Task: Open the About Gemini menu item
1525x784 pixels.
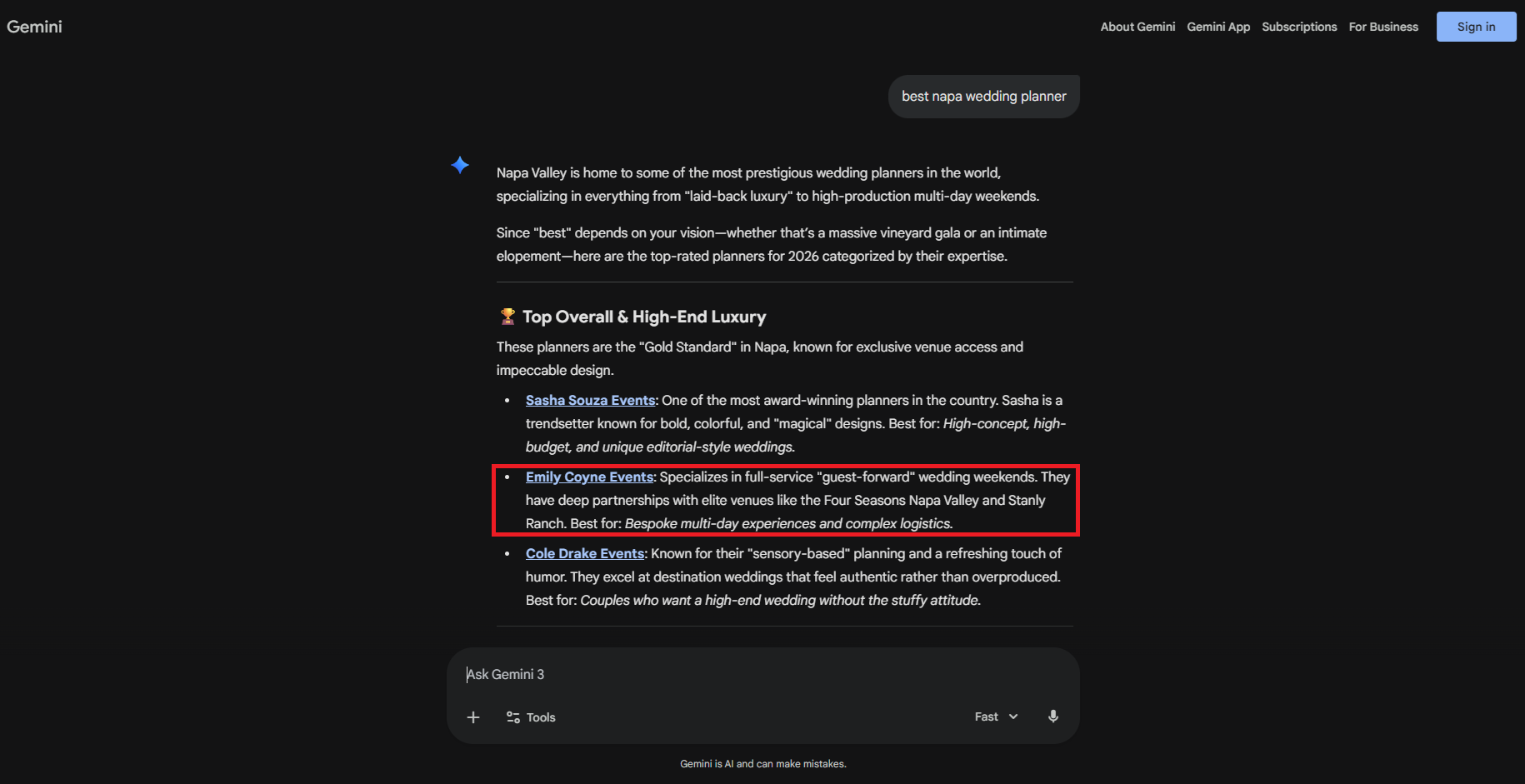Action: (1137, 27)
